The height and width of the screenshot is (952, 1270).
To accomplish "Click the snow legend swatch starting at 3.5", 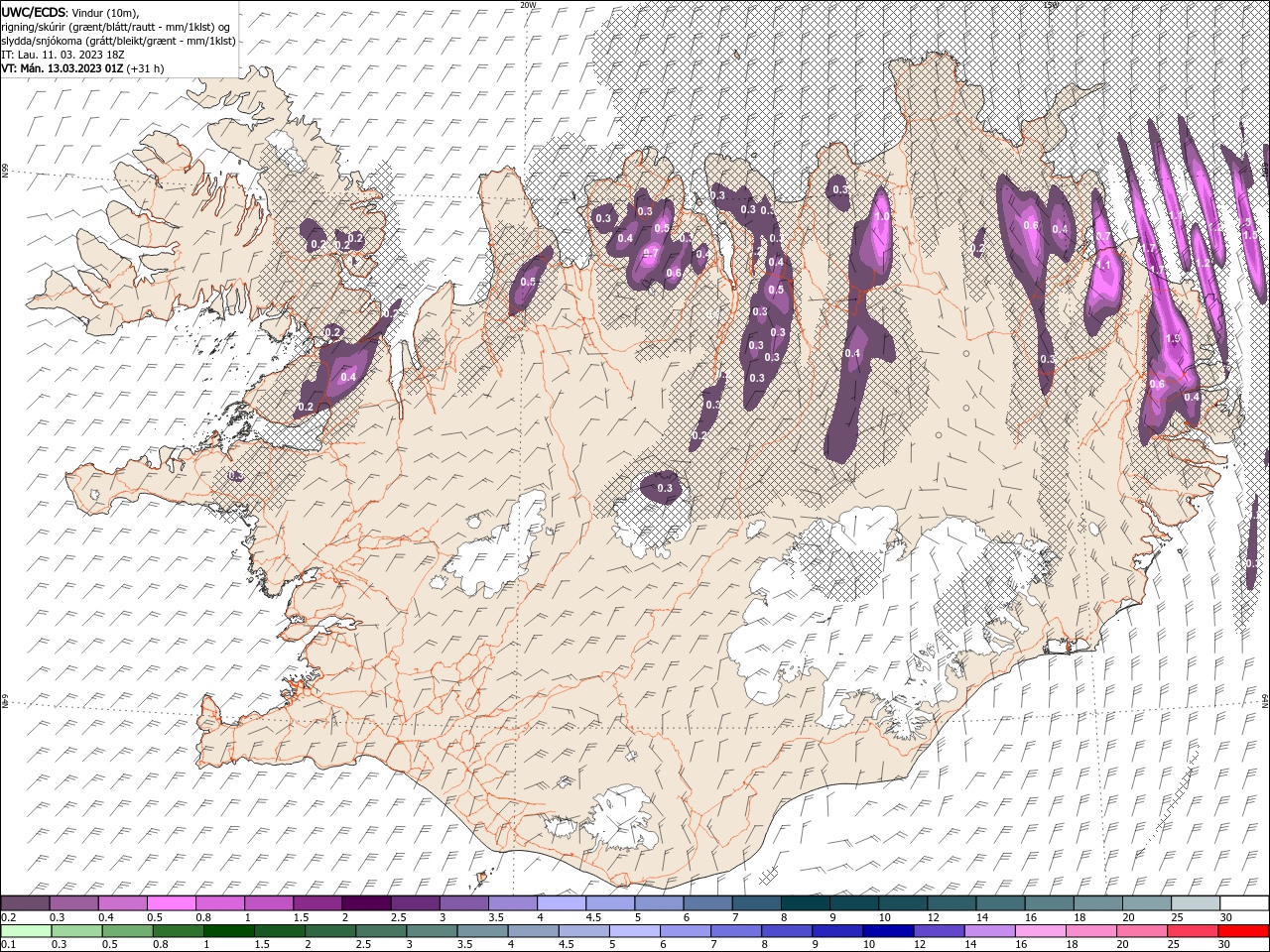I will [512, 902].
